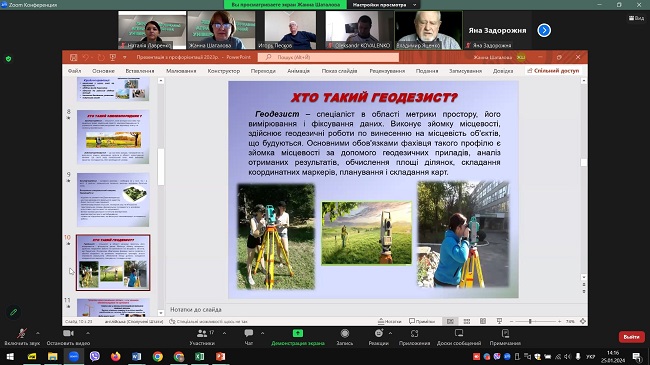Open the Zoom Примечания notes
Screen dimensions: 650x365
pos(505,337)
